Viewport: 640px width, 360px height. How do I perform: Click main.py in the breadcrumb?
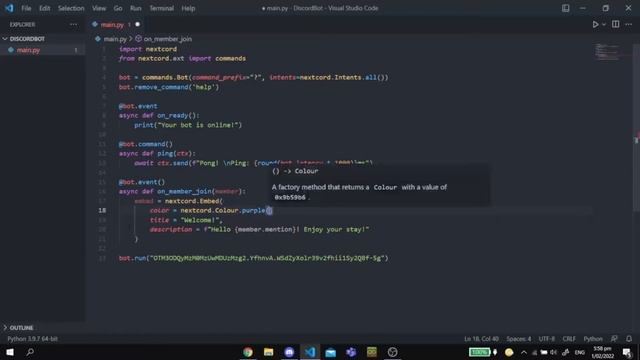[115, 39]
